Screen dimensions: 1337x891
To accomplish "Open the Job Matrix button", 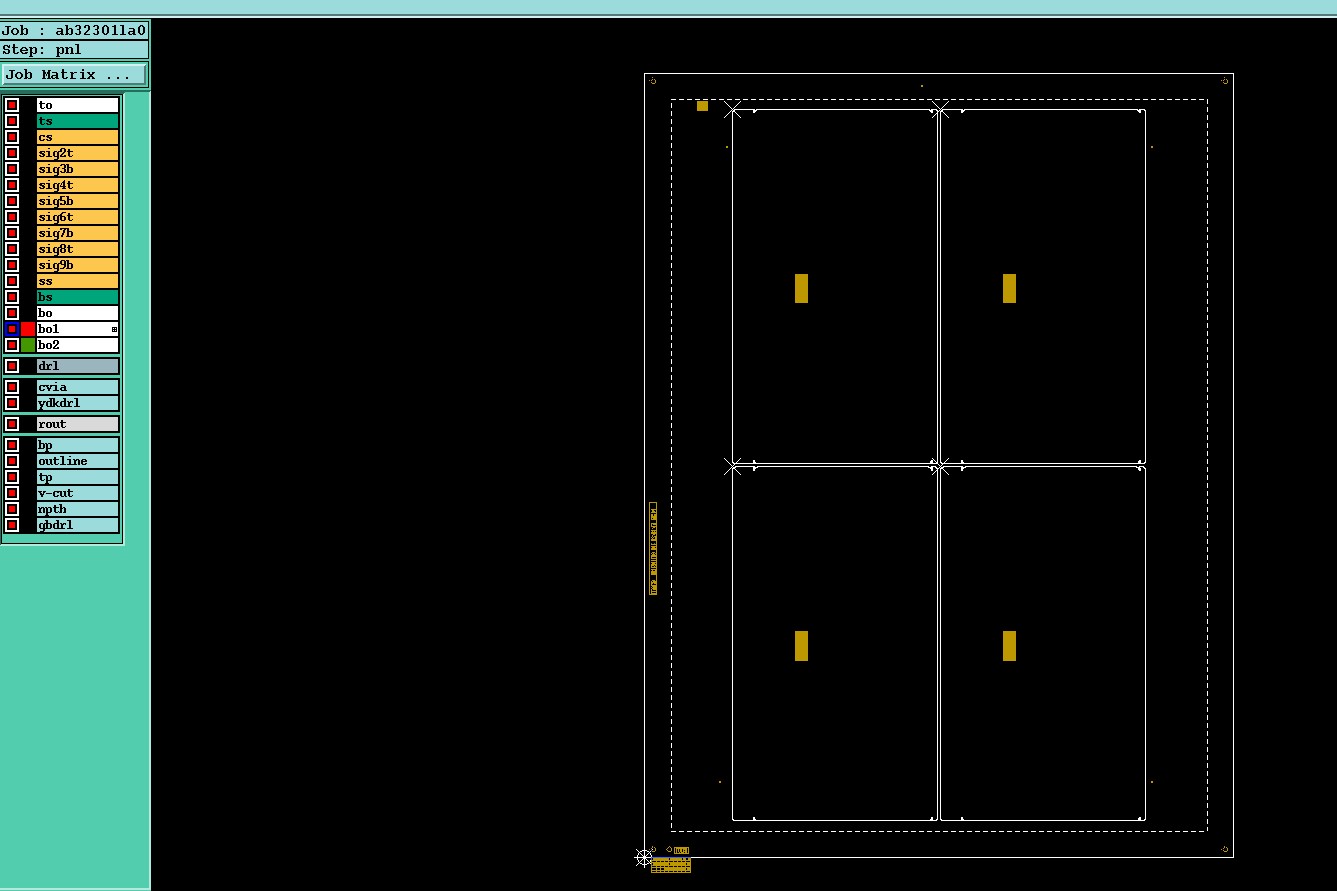I will (74, 75).
